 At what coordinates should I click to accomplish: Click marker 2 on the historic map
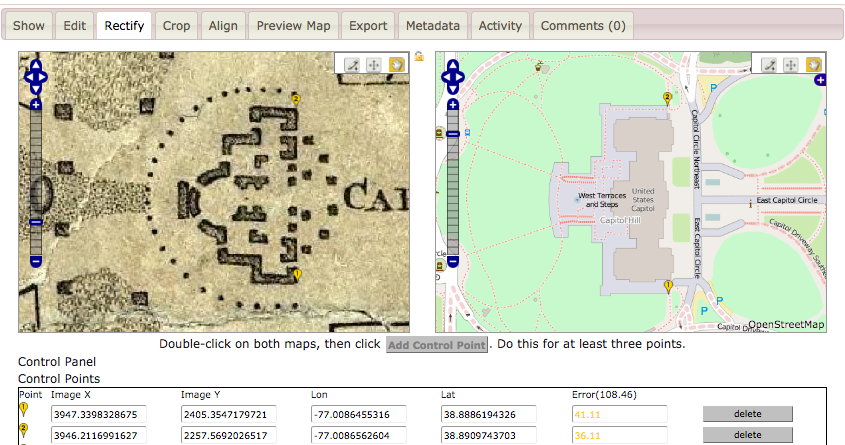295,98
